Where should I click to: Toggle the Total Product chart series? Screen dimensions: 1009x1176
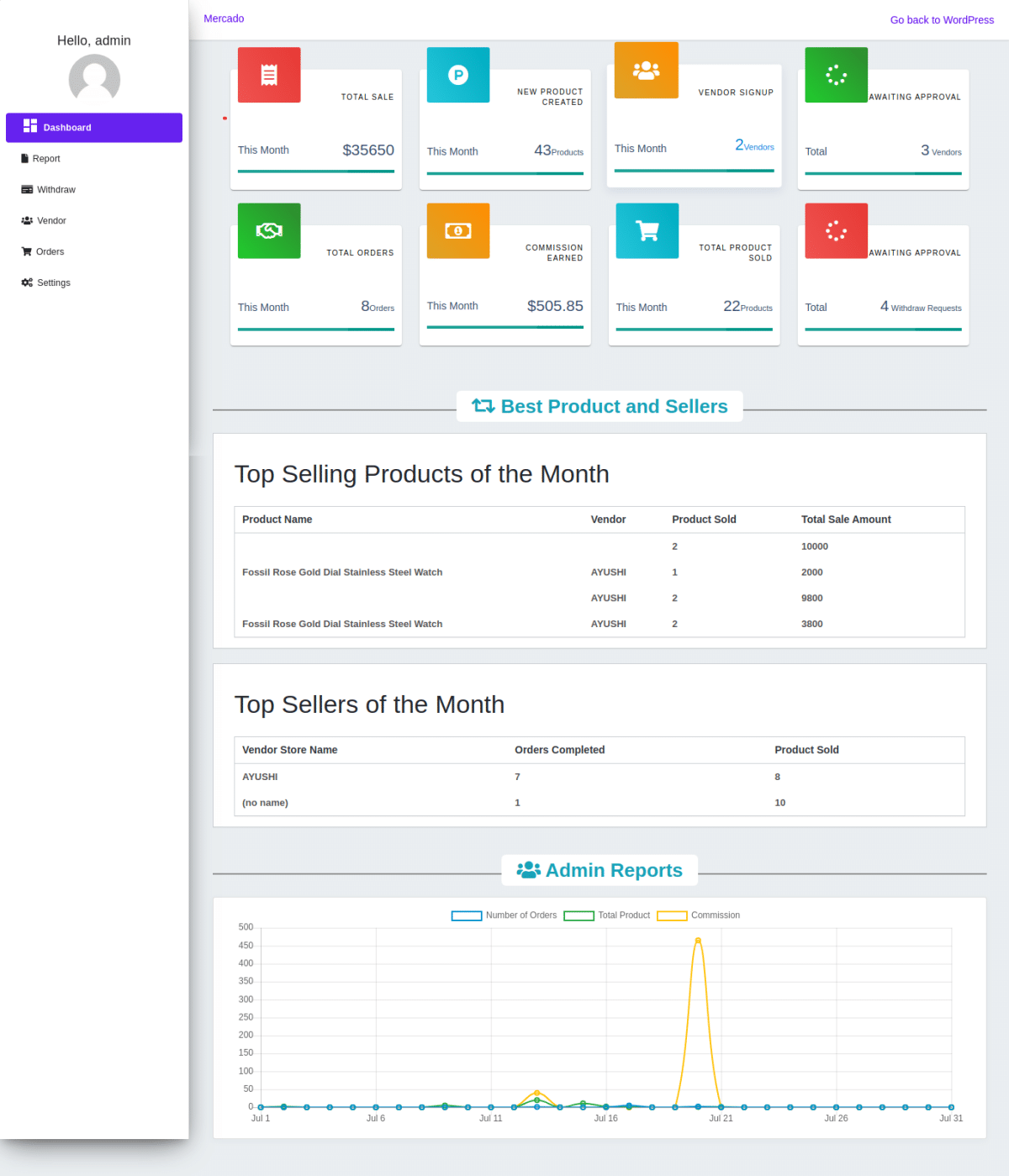pyautogui.click(x=607, y=915)
